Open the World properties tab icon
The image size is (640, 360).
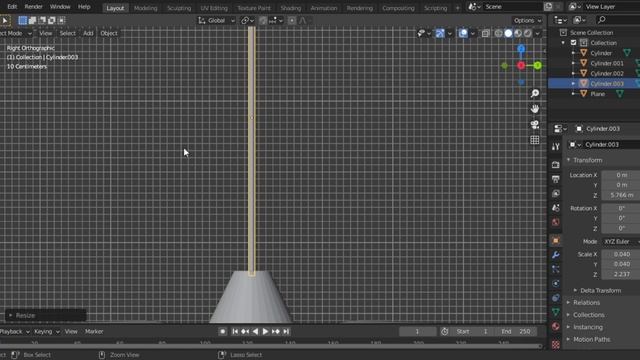point(556,222)
